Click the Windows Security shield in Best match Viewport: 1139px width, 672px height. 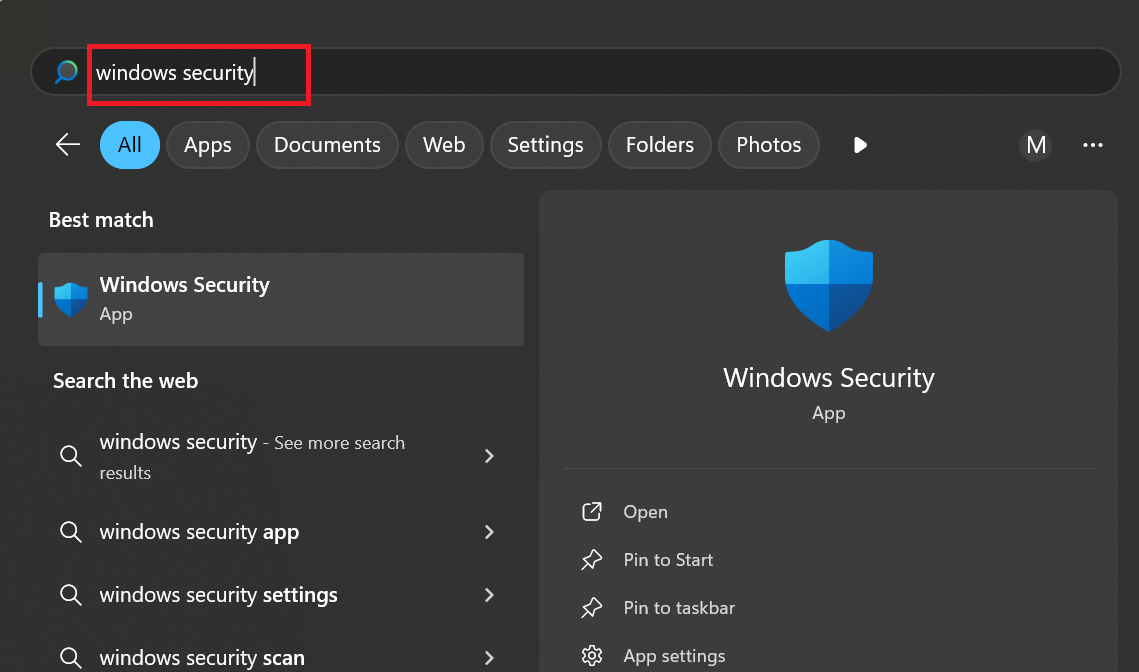(71, 299)
